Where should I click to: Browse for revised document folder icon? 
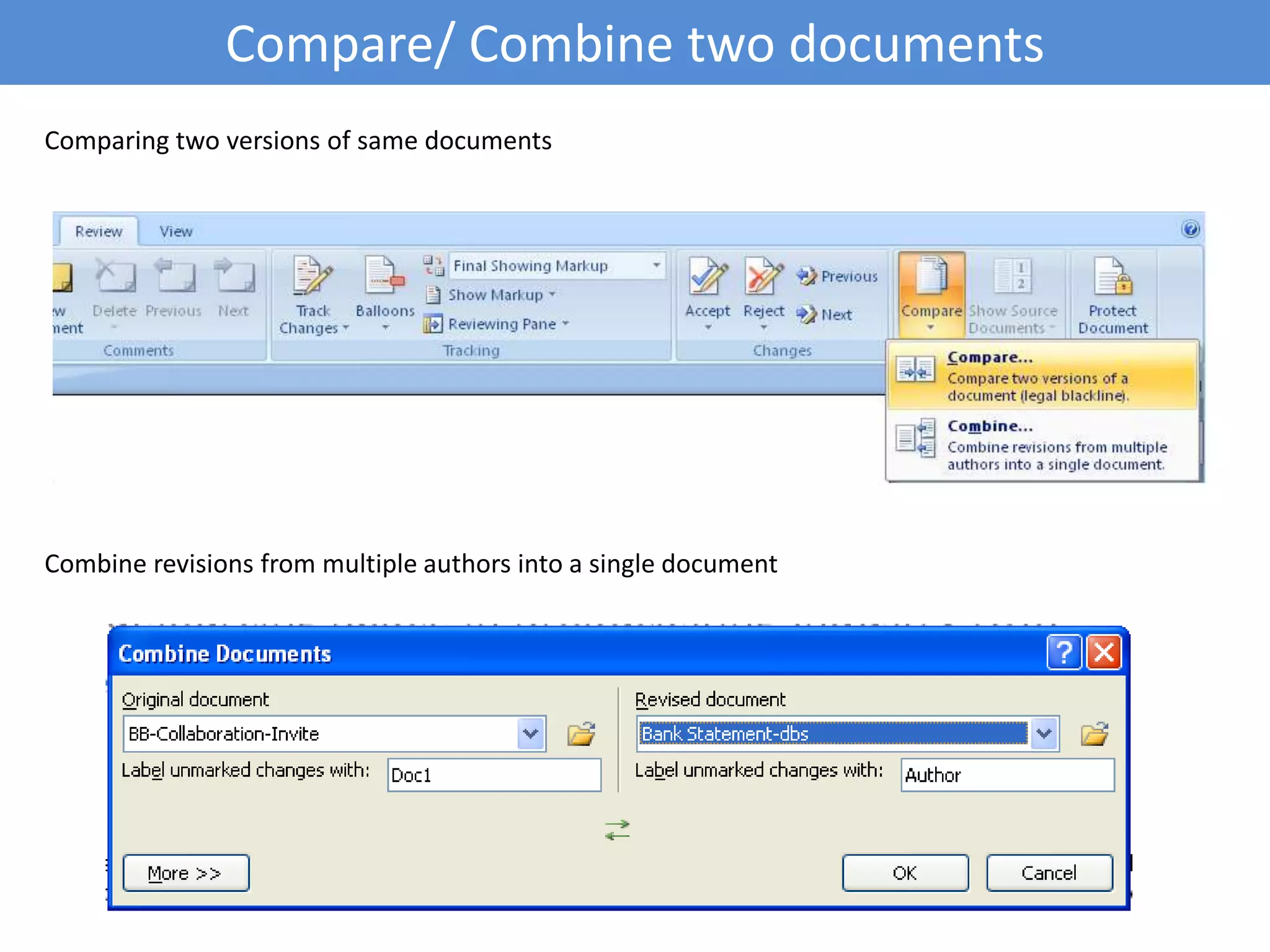[1095, 733]
